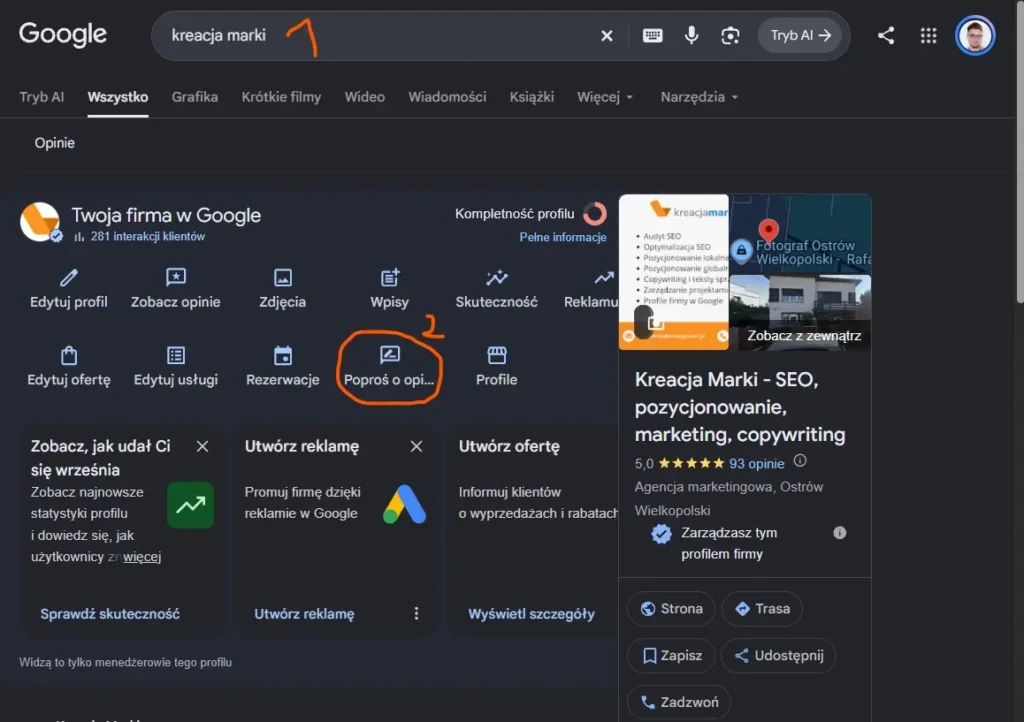
Task: Open Edytuj ofertę shopping bag shortcut
Action: click(x=69, y=366)
